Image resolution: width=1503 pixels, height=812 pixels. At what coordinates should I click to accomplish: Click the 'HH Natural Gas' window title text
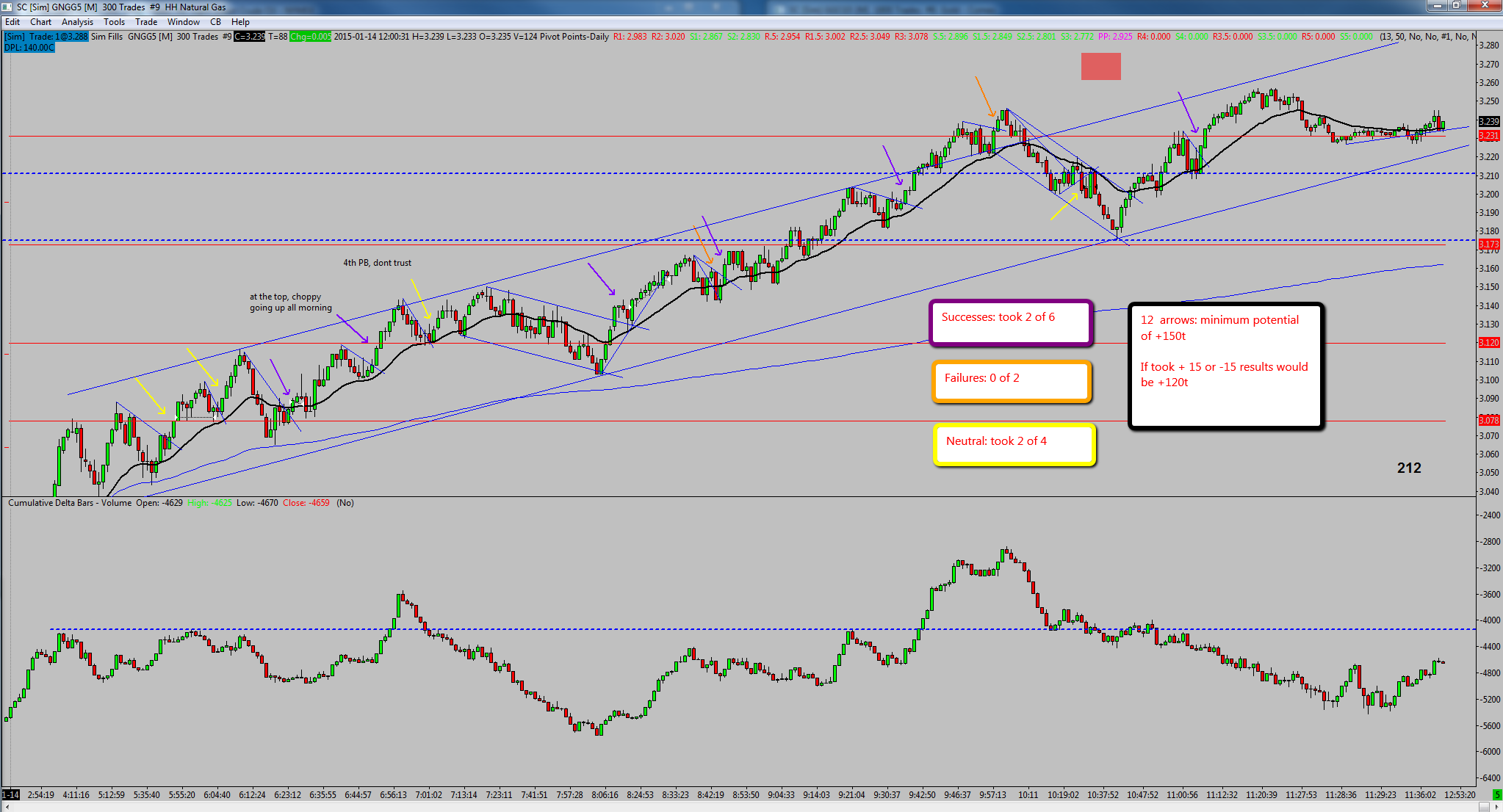click(x=195, y=7)
